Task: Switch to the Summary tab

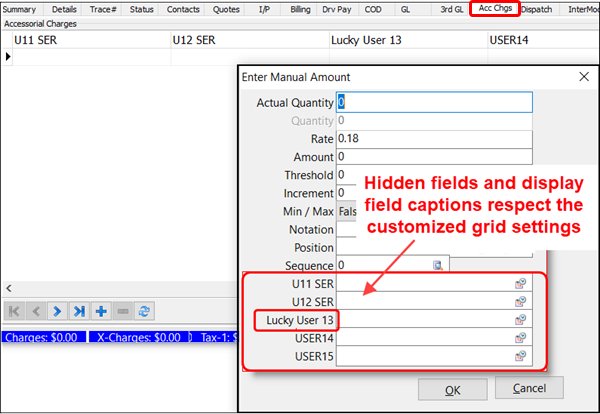Action: [x=19, y=9]
